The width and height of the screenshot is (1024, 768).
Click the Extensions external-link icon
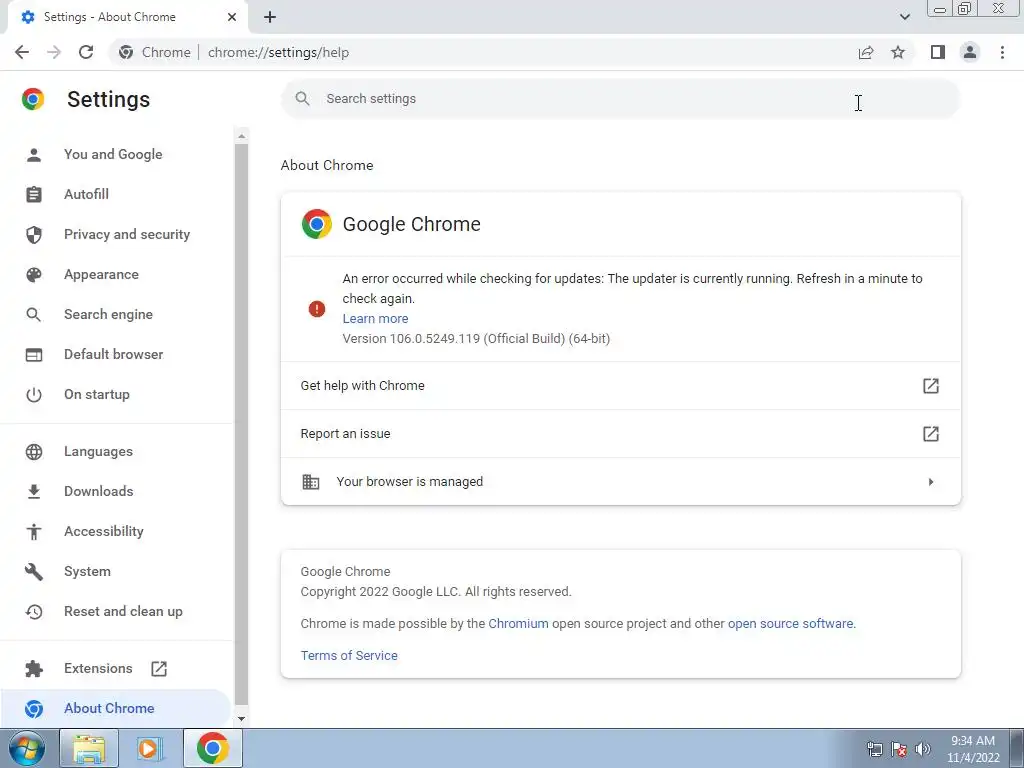tap(159, 668)
